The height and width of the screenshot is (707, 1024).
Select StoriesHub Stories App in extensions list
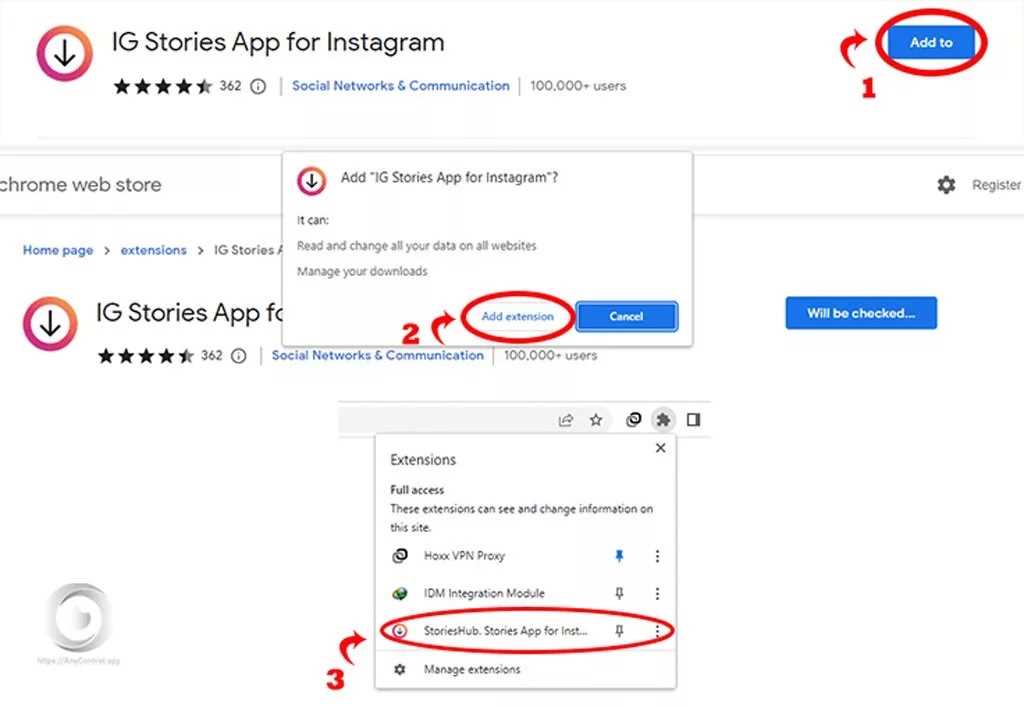pos(504,631)
